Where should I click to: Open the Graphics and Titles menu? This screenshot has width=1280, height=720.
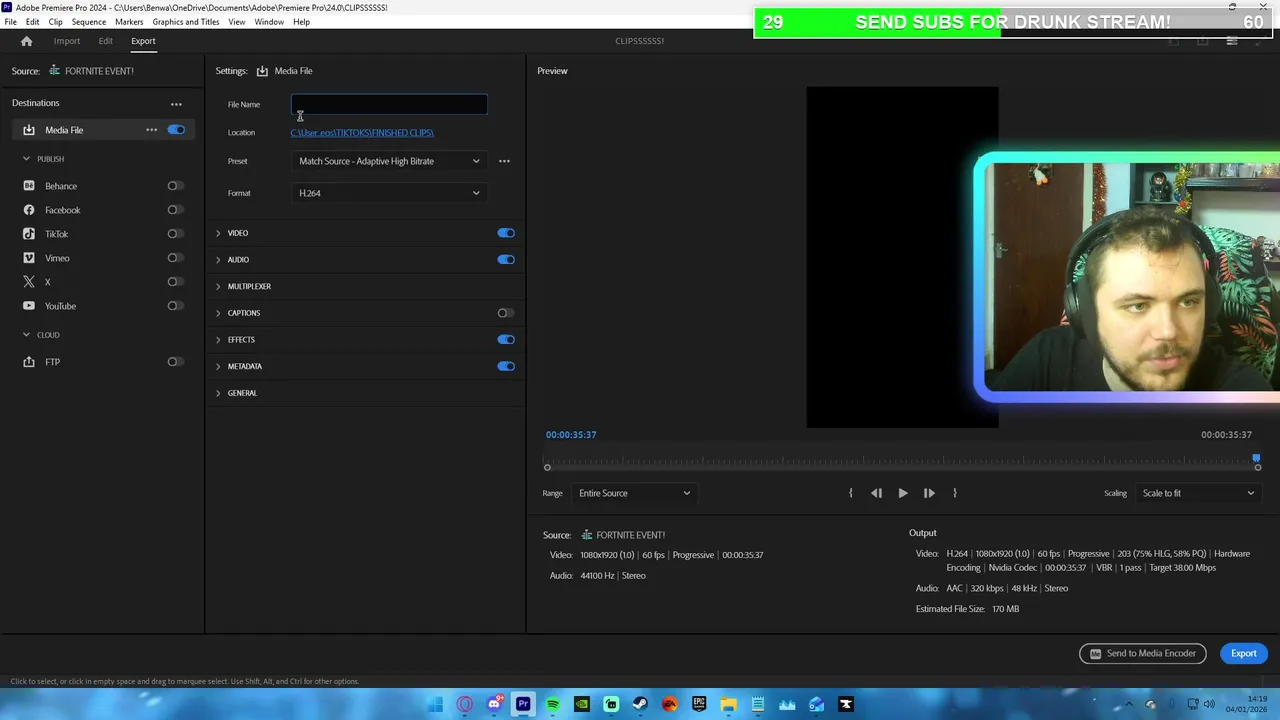tap(186, 22)
